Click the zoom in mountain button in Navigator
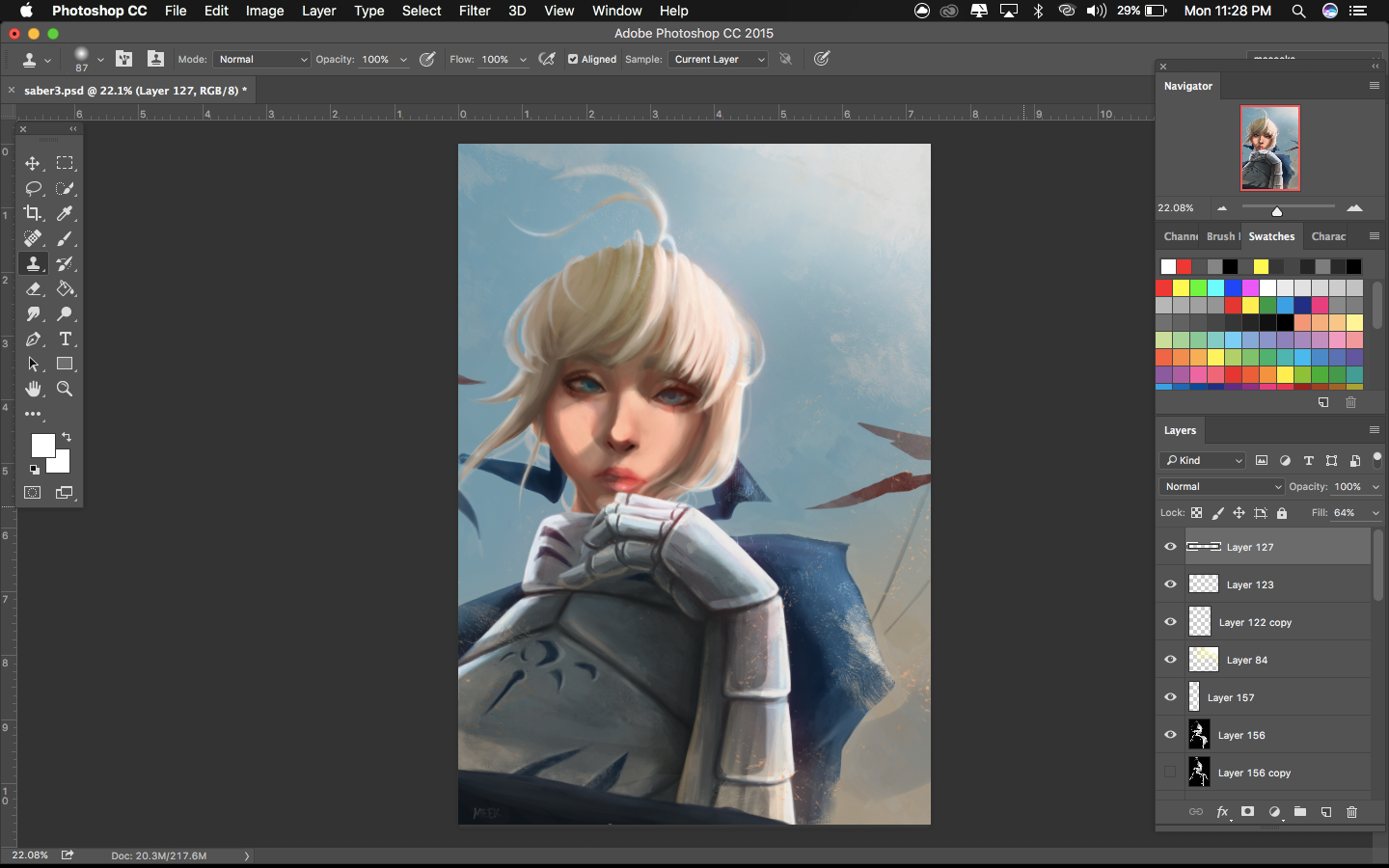Viewport: 1389px width, 868px height. [x=1354, y=207]
